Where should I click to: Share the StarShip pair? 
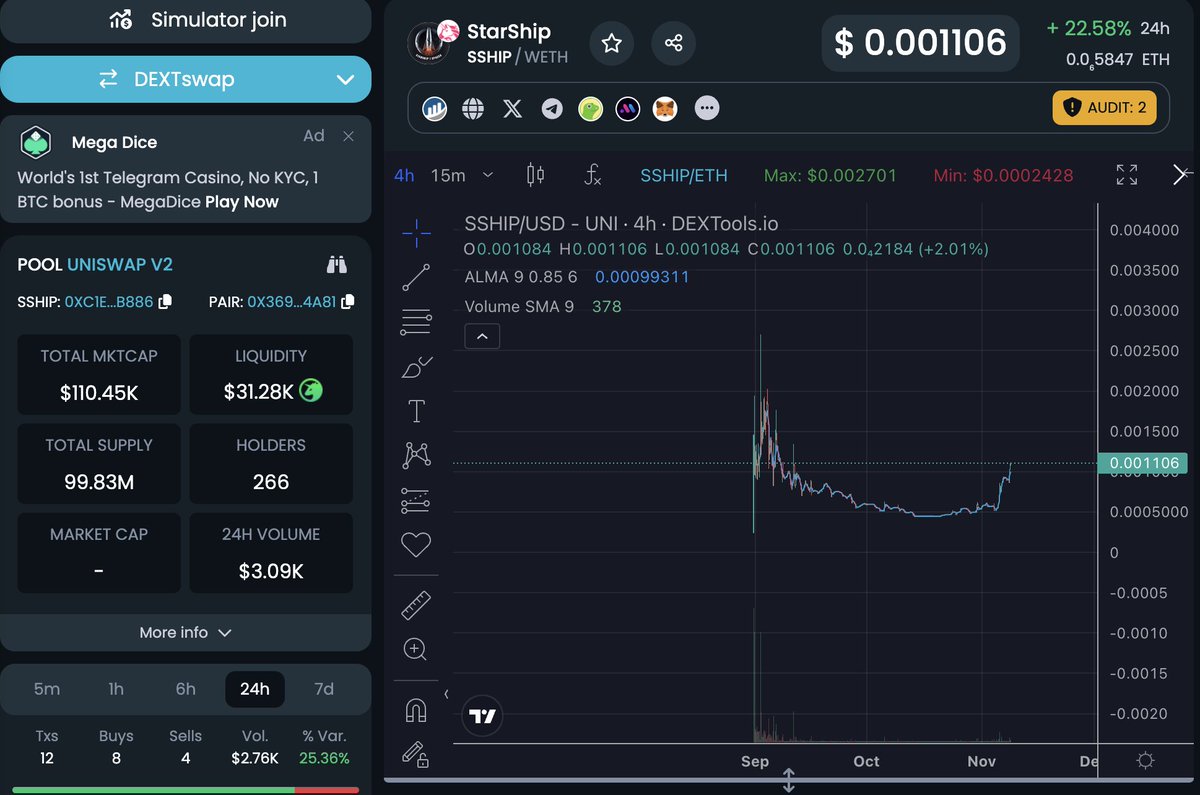click(x=673, y=43)
